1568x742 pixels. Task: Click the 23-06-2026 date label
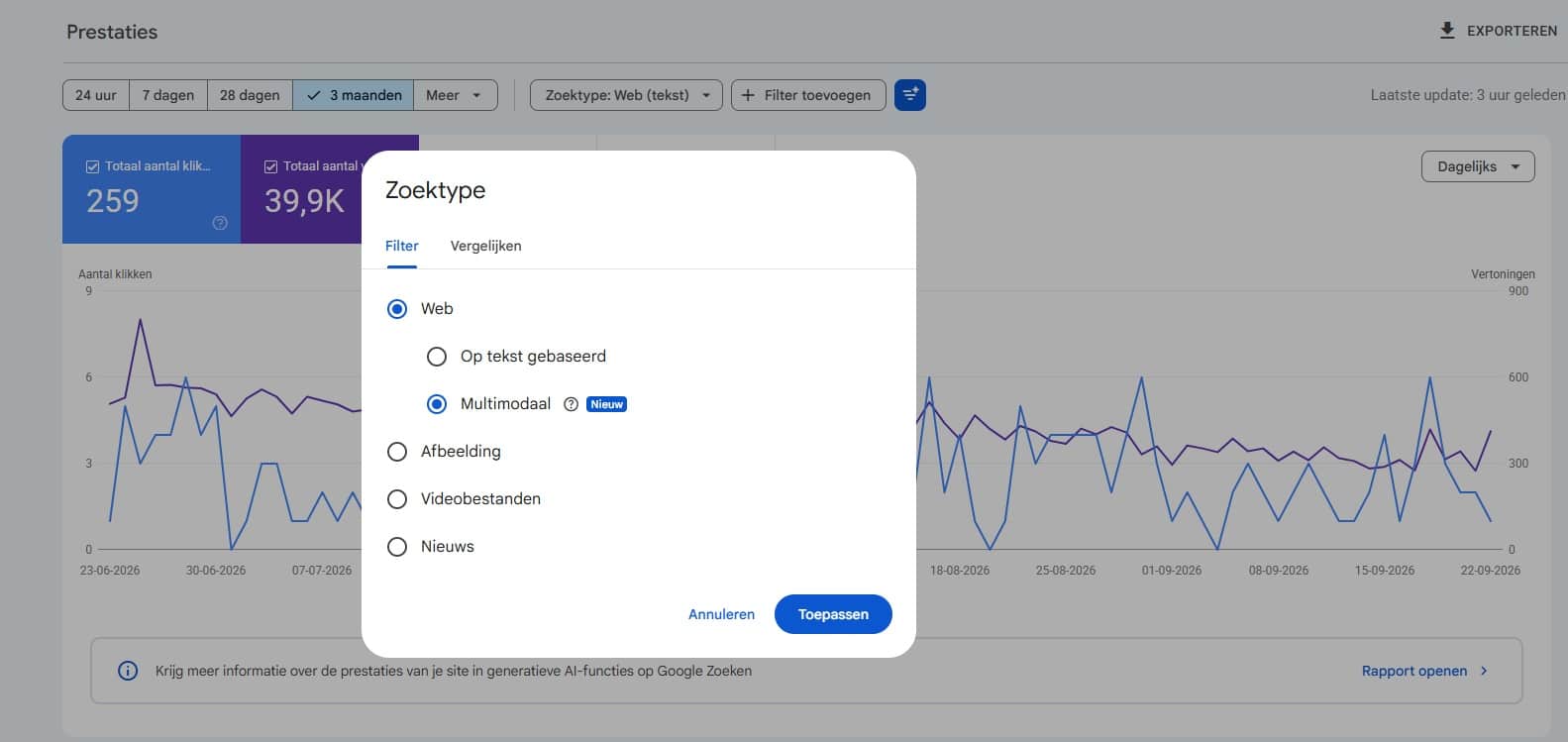pos(110,571)
